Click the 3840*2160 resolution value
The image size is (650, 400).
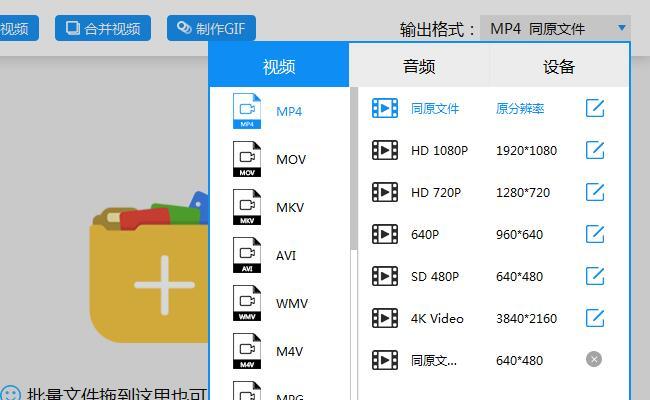[526, 319]
